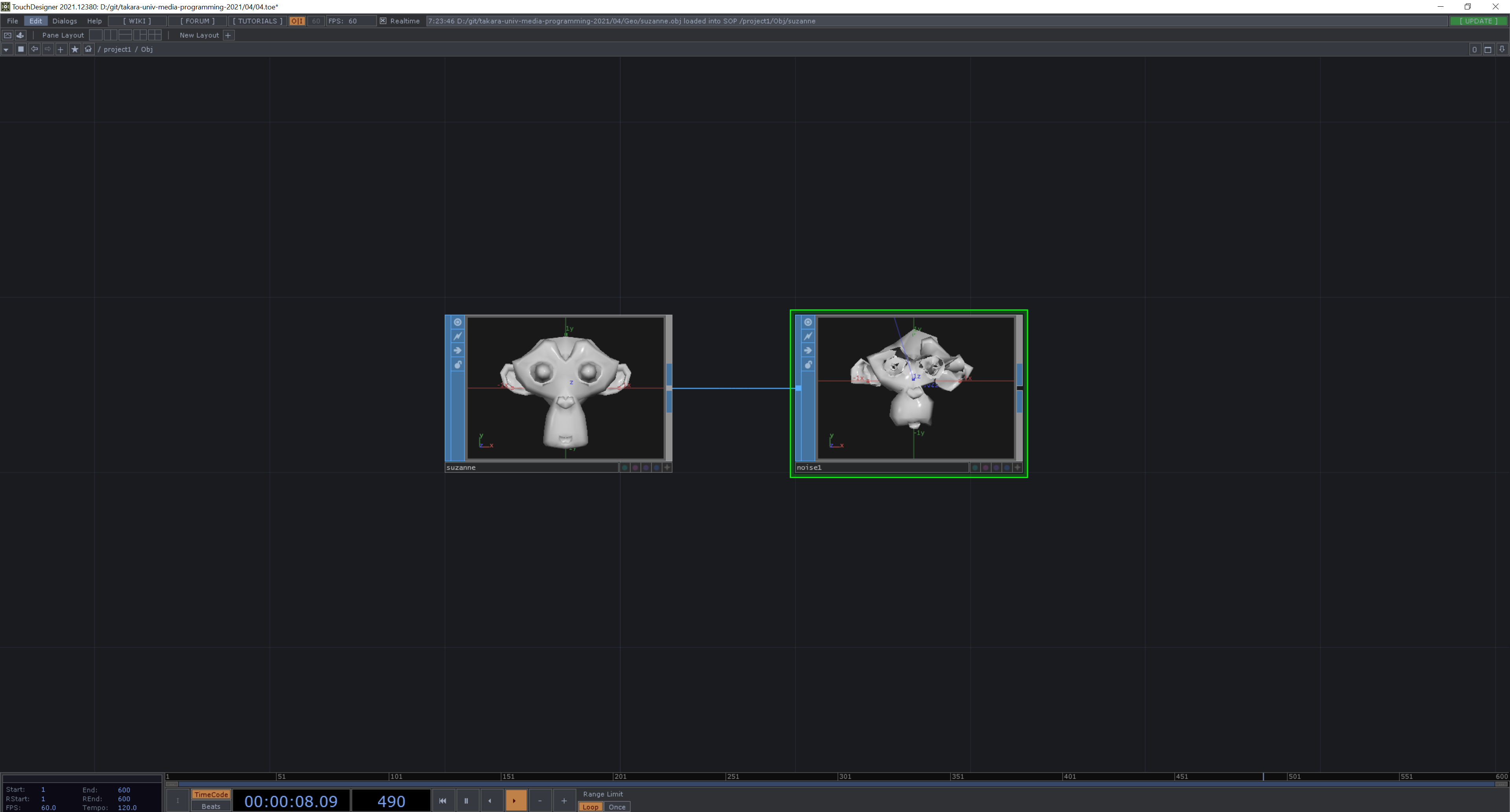The image size is (1510, 812).
Task: Click the teal flag on suzanne node
Action: (624, 468)
